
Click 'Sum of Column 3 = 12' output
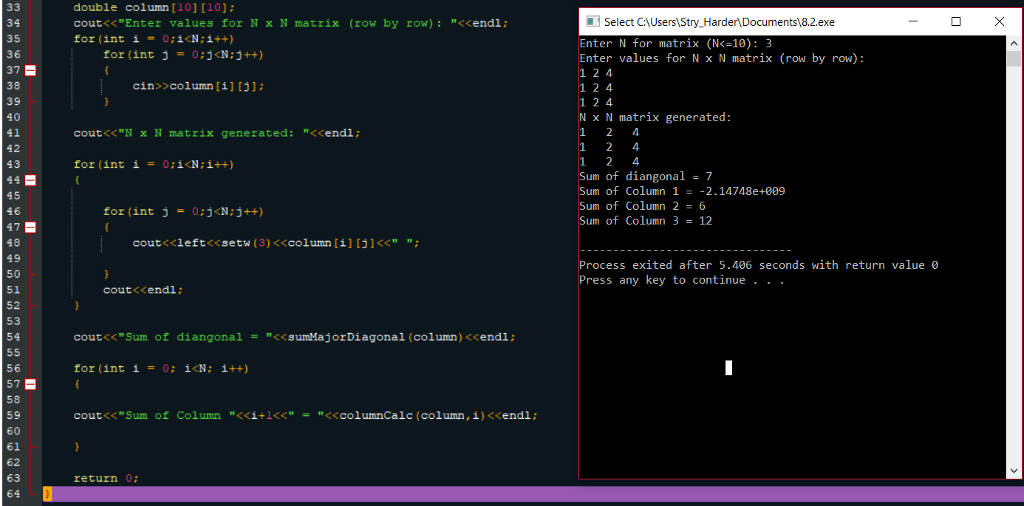(645, 221)
